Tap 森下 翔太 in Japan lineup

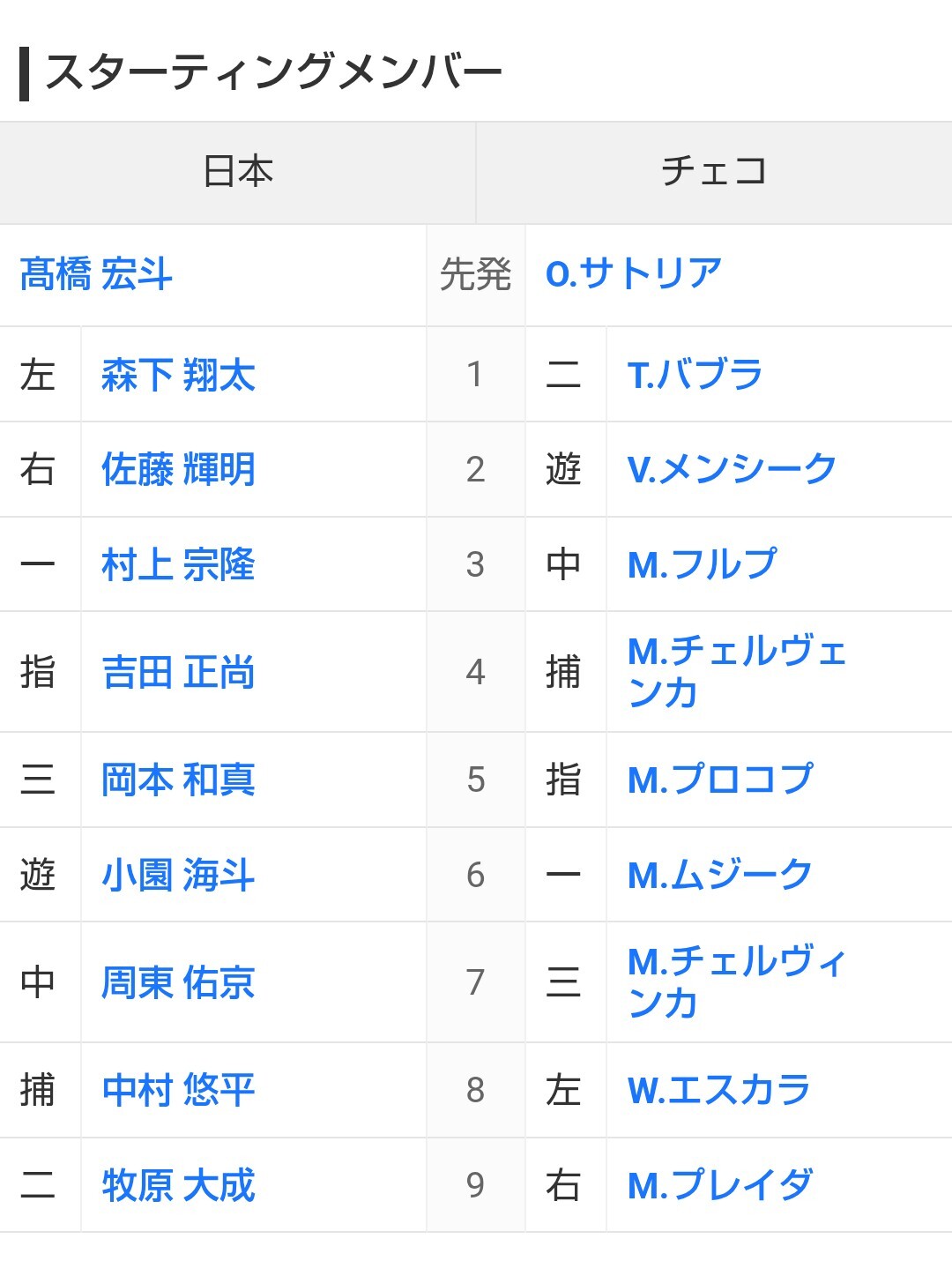coord(178,375)
